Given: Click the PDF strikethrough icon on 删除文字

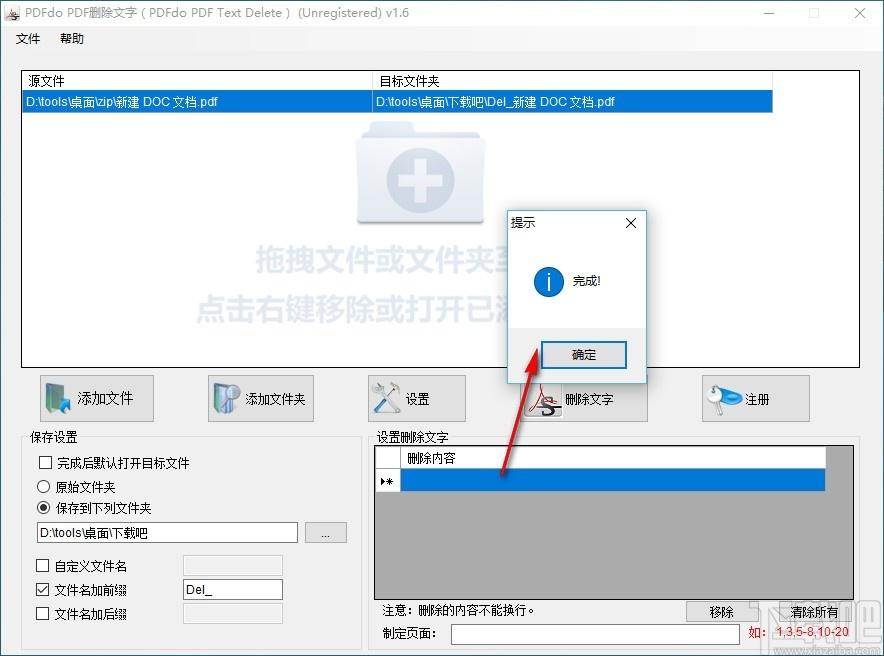Looking at the screenshot, I should [545, 401].
